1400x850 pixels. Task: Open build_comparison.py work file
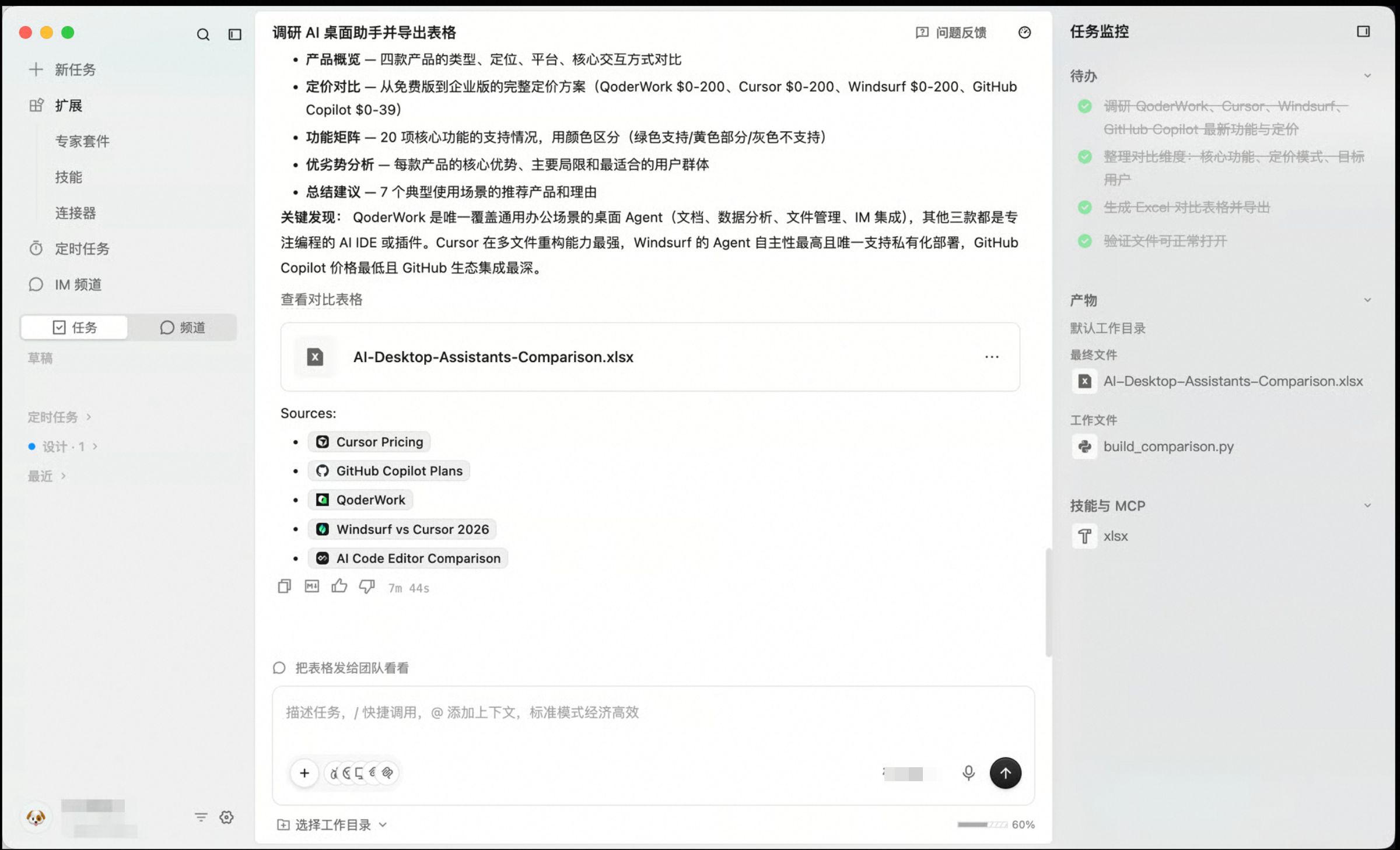tap(1153, 447)
